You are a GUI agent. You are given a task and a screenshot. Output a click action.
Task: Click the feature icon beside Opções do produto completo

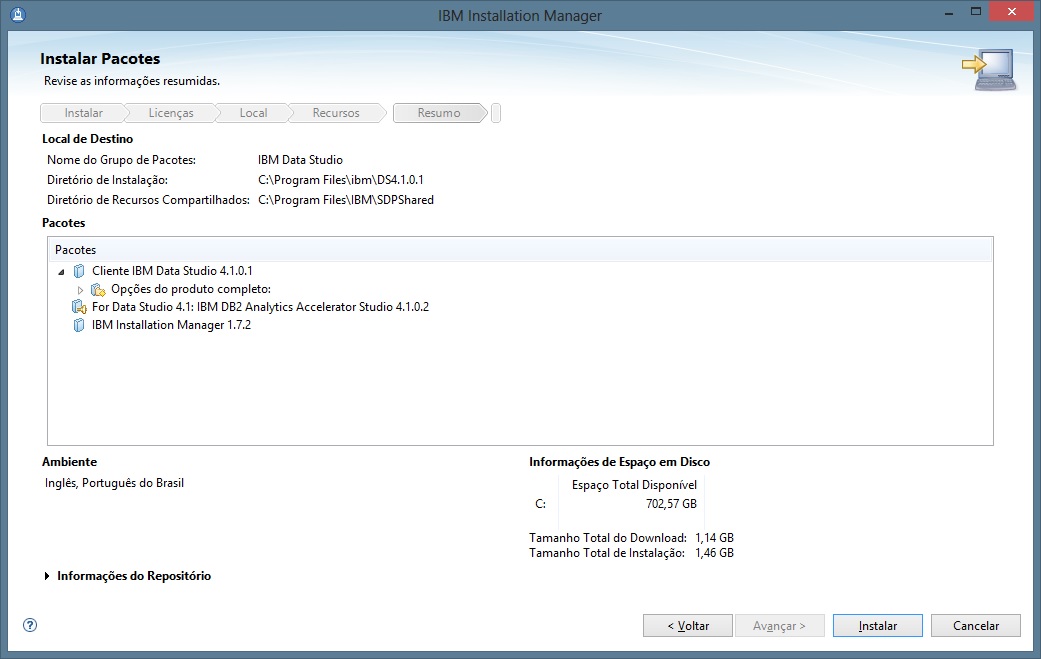click(97, 288)
